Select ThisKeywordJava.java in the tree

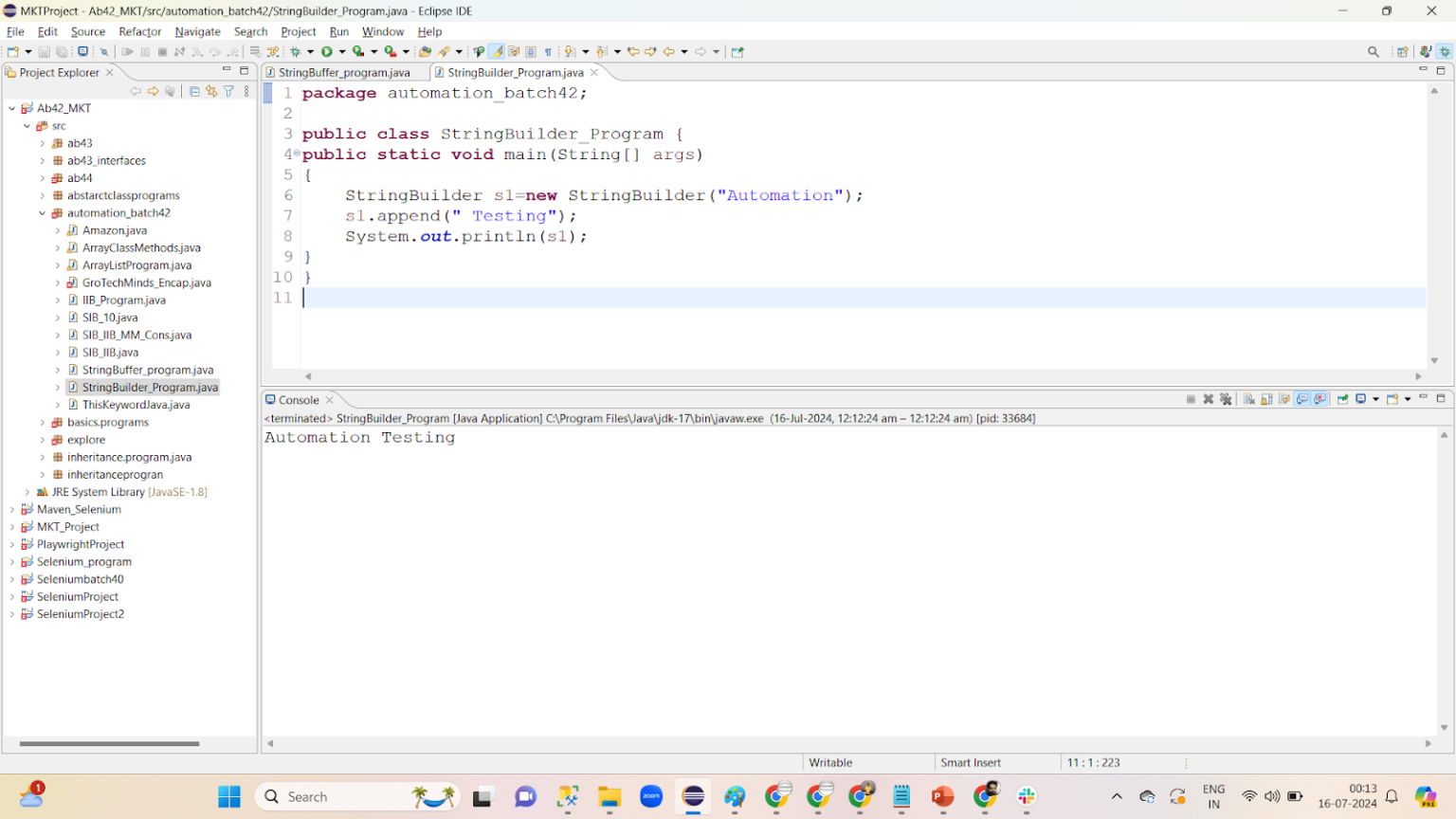point(136,405)
